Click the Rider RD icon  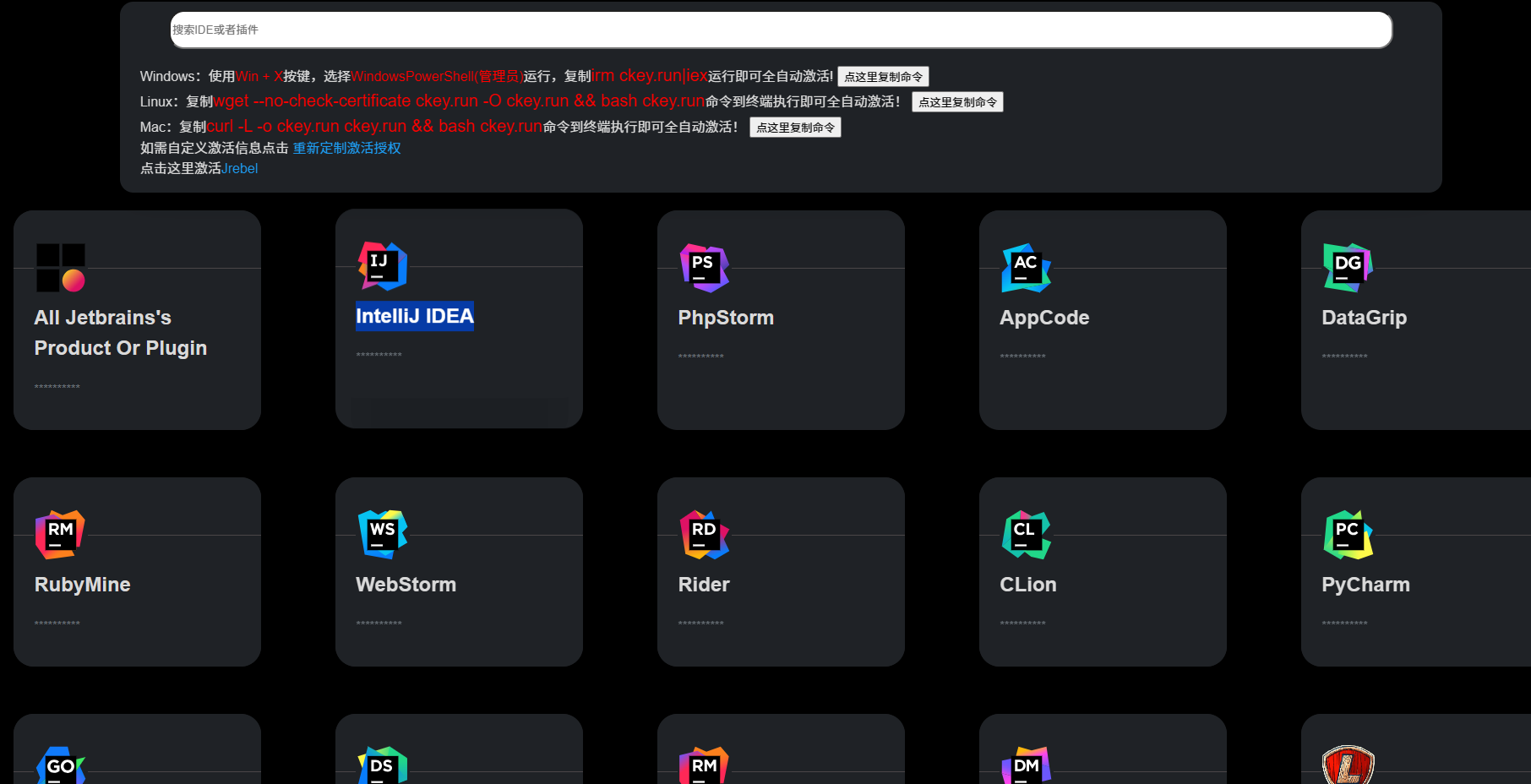[x=705, y=535]
